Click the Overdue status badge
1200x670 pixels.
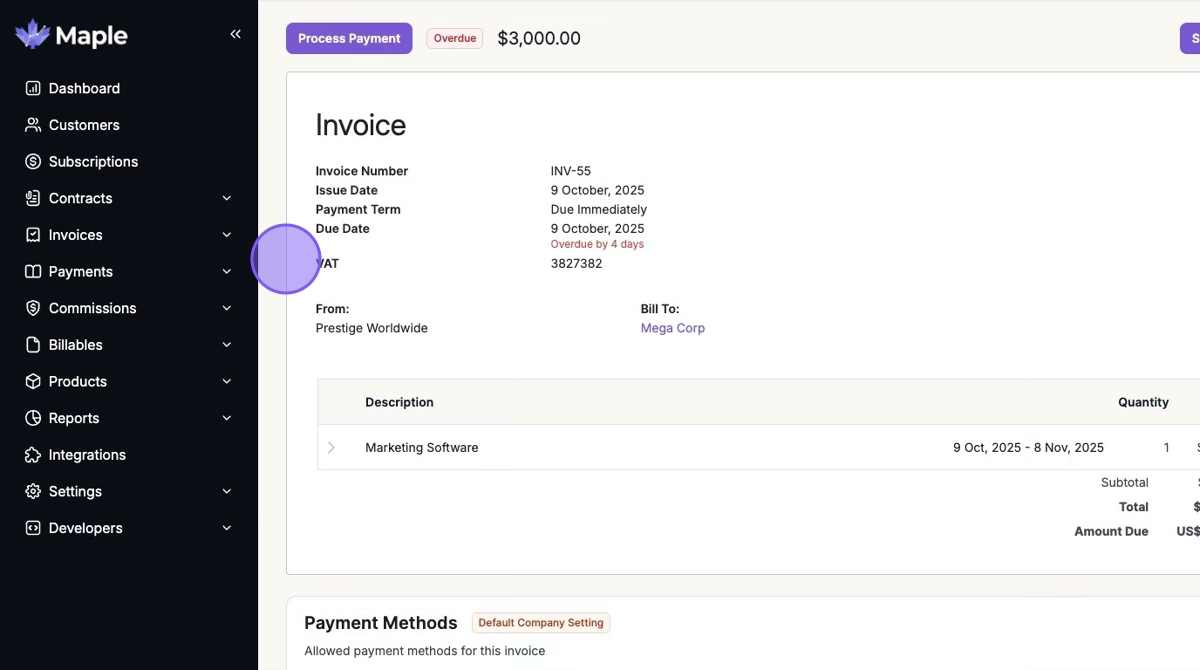[455, 38]
